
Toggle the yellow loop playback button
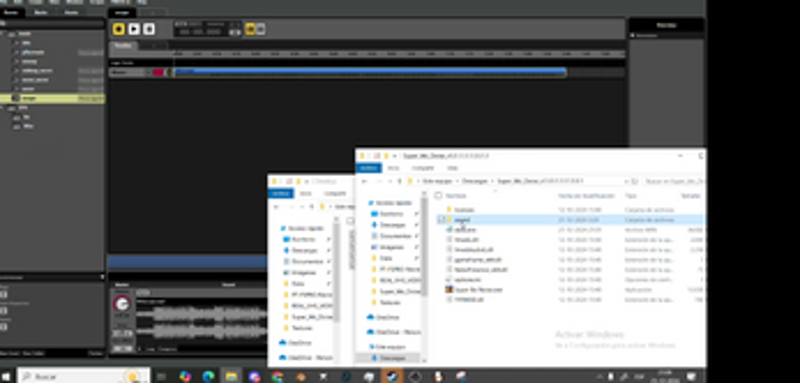pos(250,29)
